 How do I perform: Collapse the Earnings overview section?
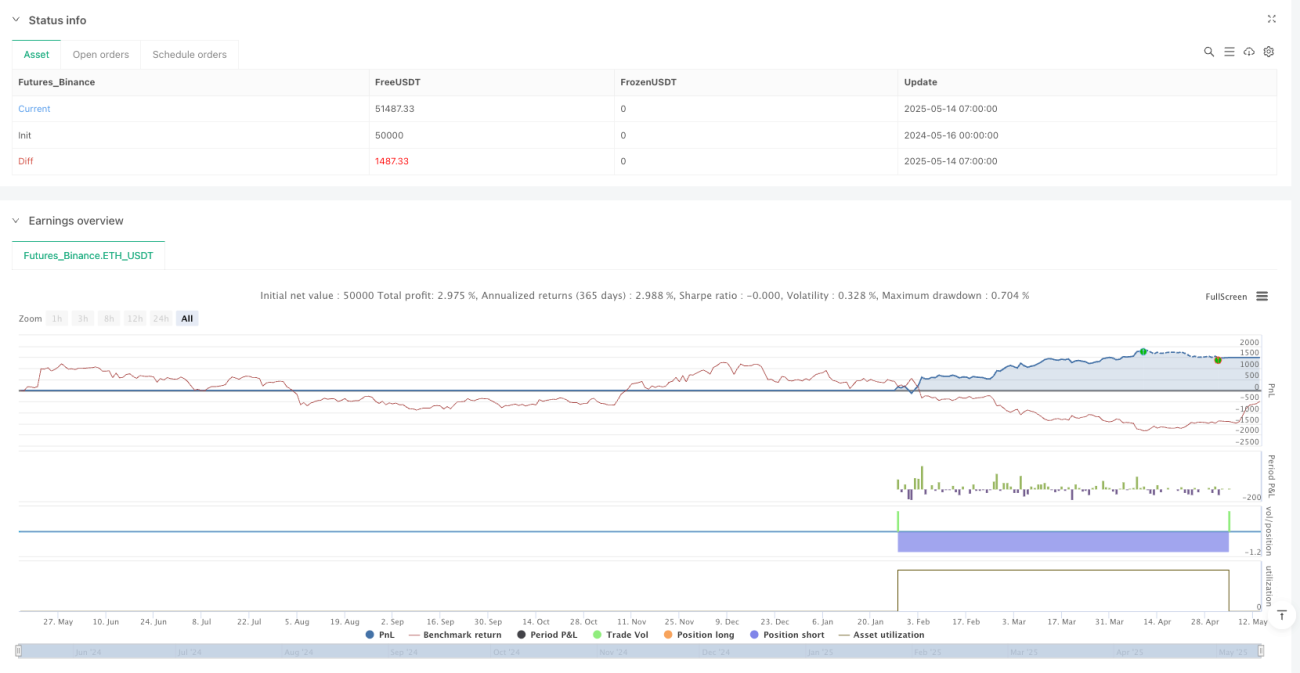(16, 221)
